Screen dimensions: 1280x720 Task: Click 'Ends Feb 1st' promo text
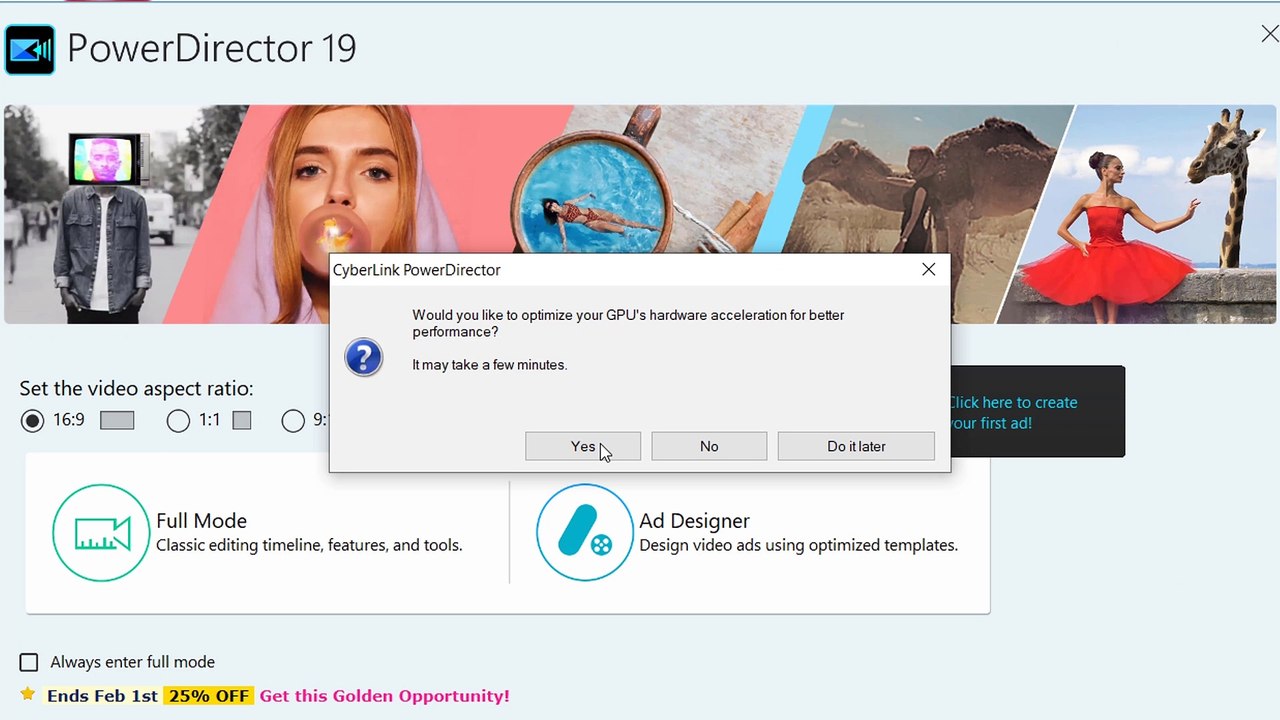[102, 696]
